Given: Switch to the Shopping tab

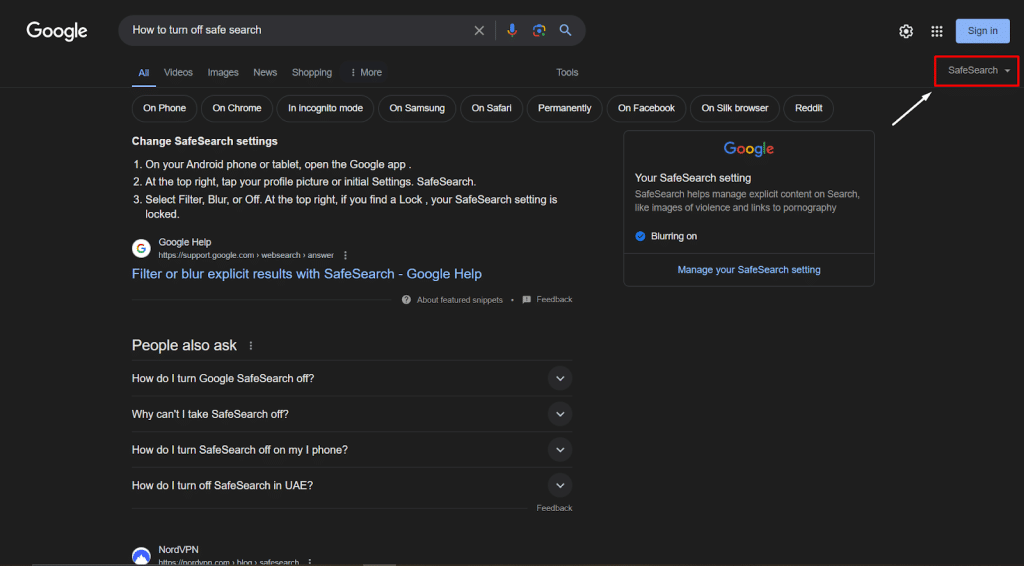Looking at the screenshot, I should (x=312, y=72).
